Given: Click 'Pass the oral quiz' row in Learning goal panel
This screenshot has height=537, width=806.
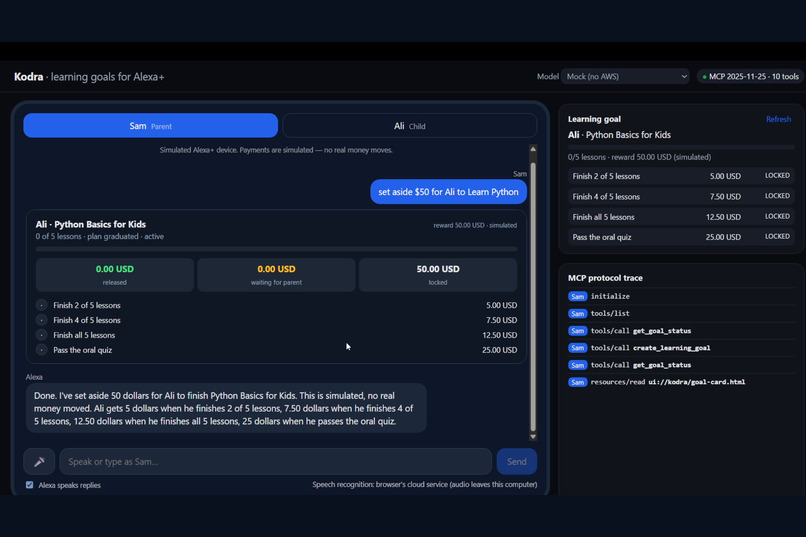Looking at the screenshot, I should (681, 237).
